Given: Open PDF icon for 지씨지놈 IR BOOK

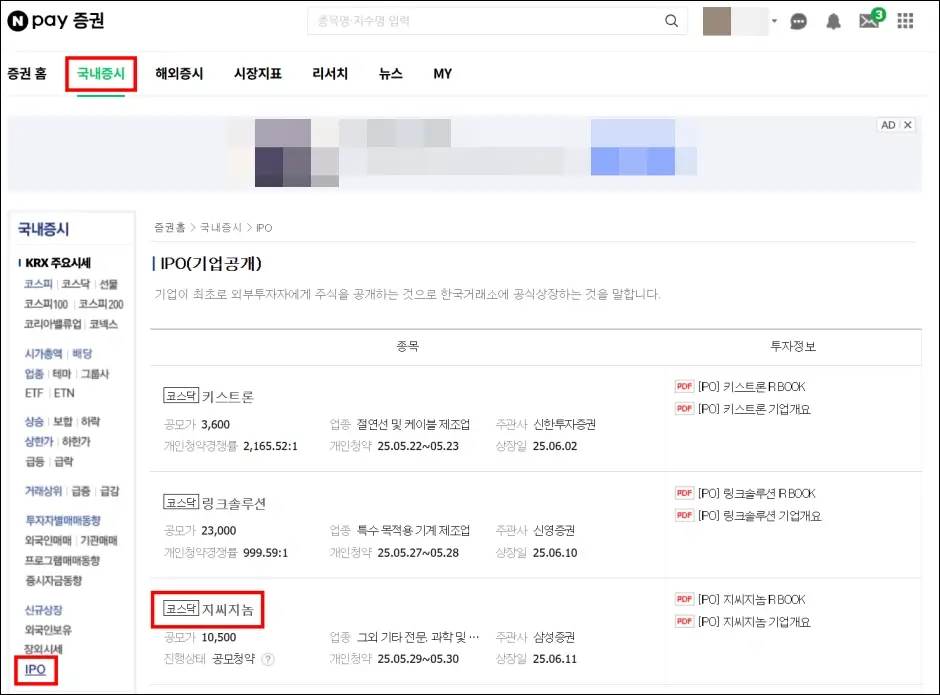Looking at the screenshot, I should (684, 599).
